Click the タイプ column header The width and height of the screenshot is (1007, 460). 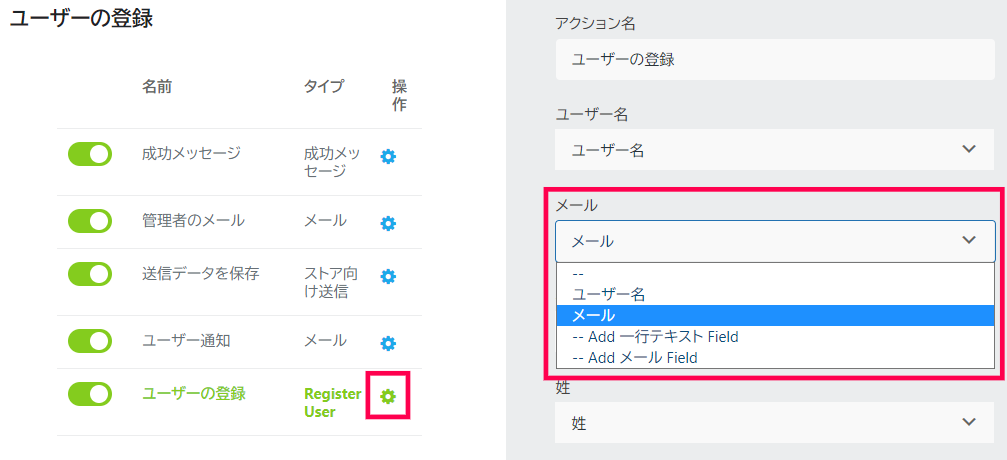324,86
